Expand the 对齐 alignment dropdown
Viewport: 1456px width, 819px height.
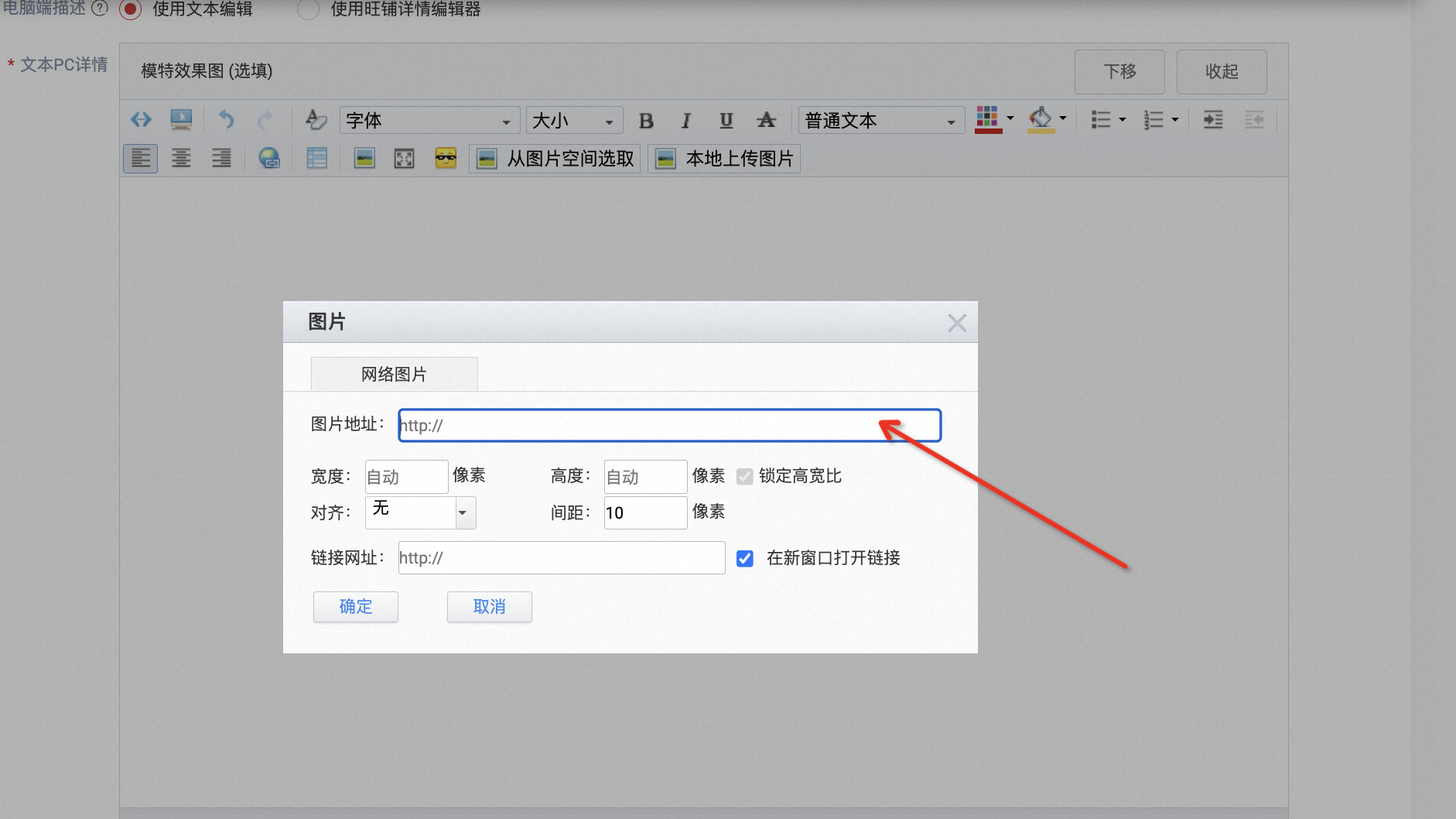(x=420, y=512)
